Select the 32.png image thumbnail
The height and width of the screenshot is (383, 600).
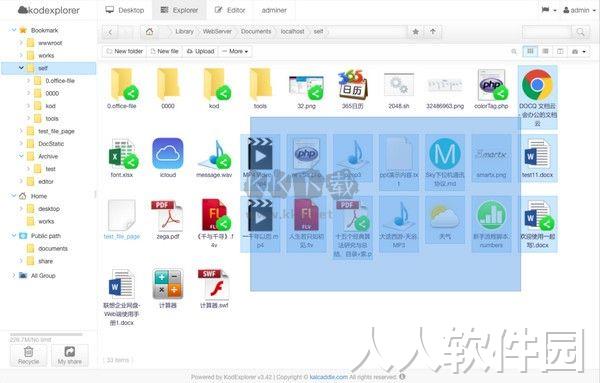pos(306,87)
